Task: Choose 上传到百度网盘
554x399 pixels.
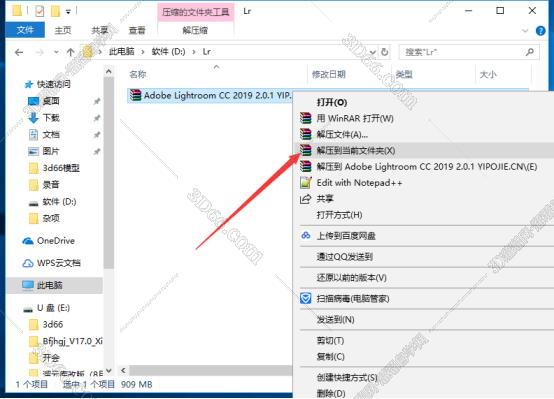Action: (424, 235)
